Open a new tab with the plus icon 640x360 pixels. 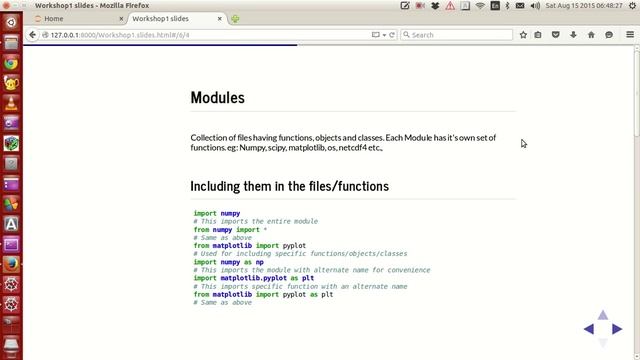235,19
